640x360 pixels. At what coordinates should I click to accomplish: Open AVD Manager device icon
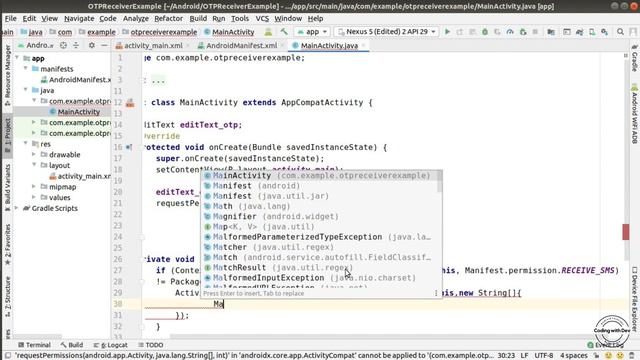tap(592, 31)
